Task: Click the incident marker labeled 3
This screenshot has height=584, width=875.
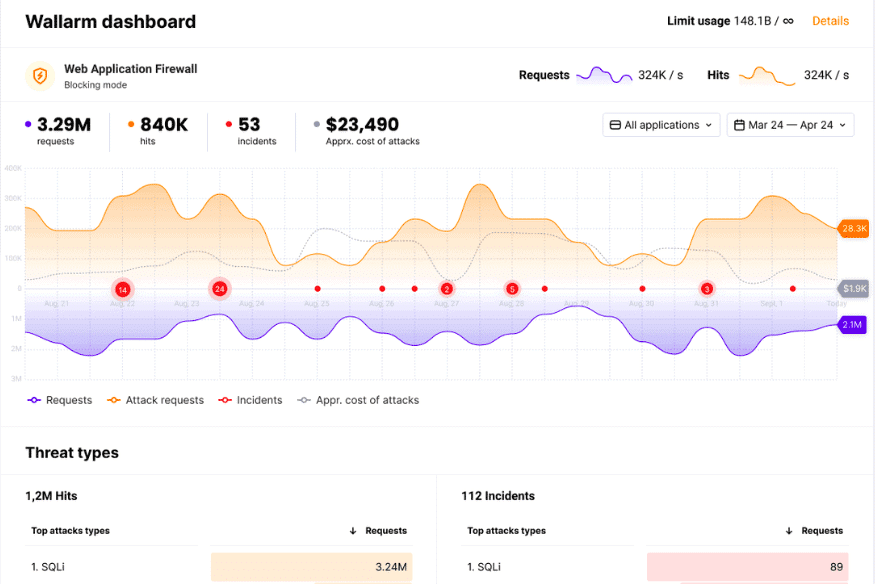Action: tap(707, 289)
